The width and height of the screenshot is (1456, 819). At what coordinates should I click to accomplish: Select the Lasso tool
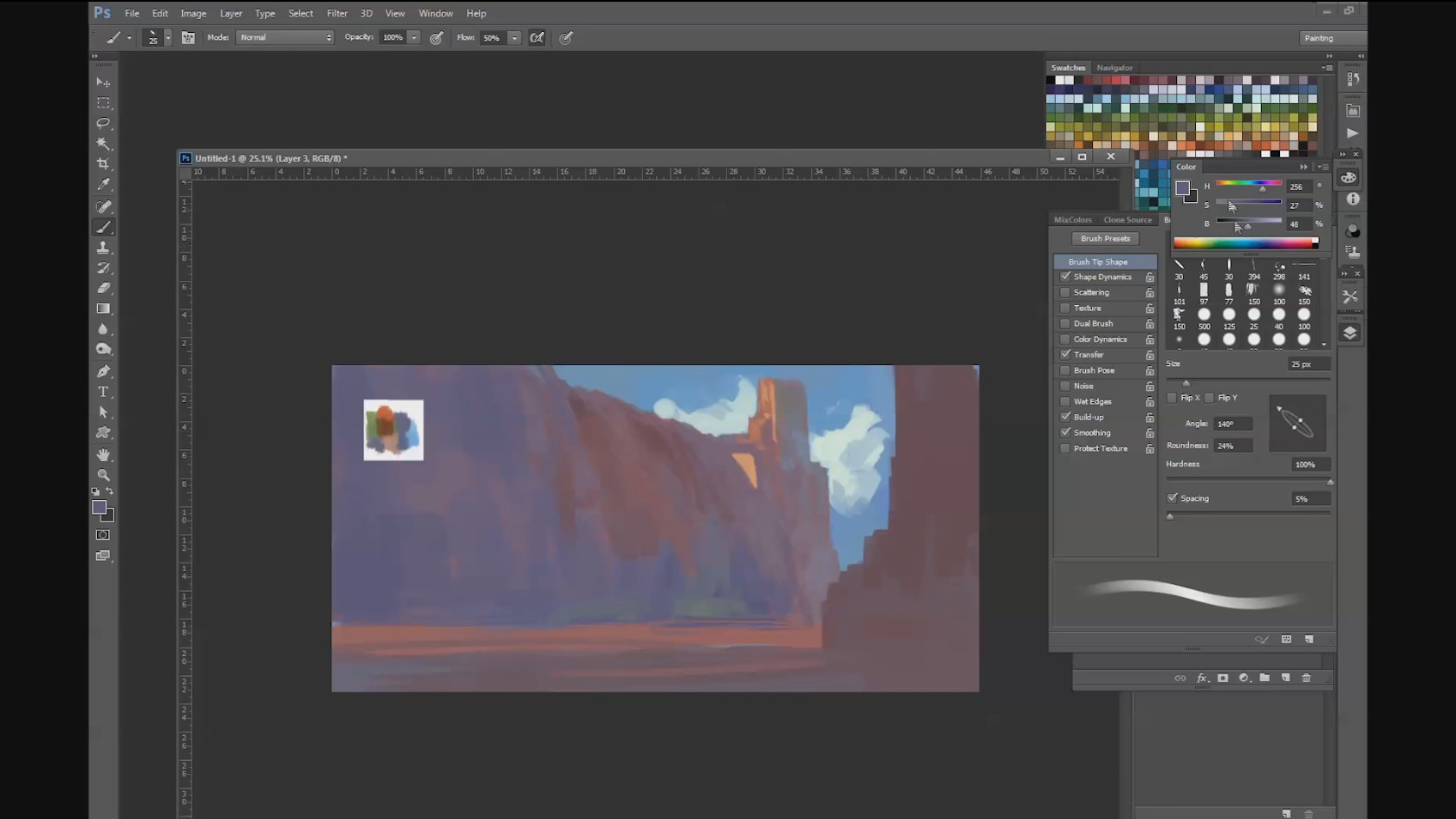103,123
